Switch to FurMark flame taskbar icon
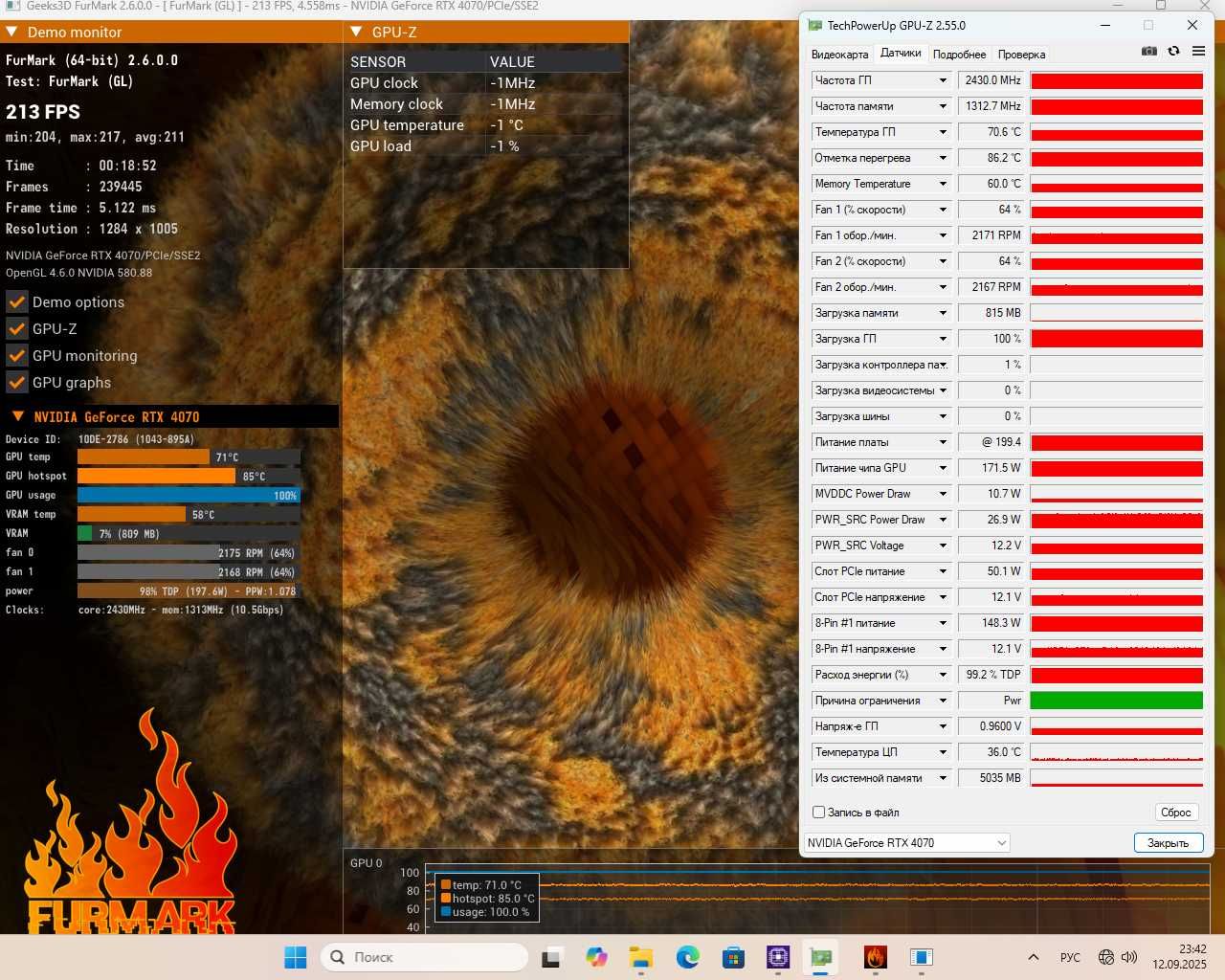This screenshot has width=1225, height=980. coord(876,957)
